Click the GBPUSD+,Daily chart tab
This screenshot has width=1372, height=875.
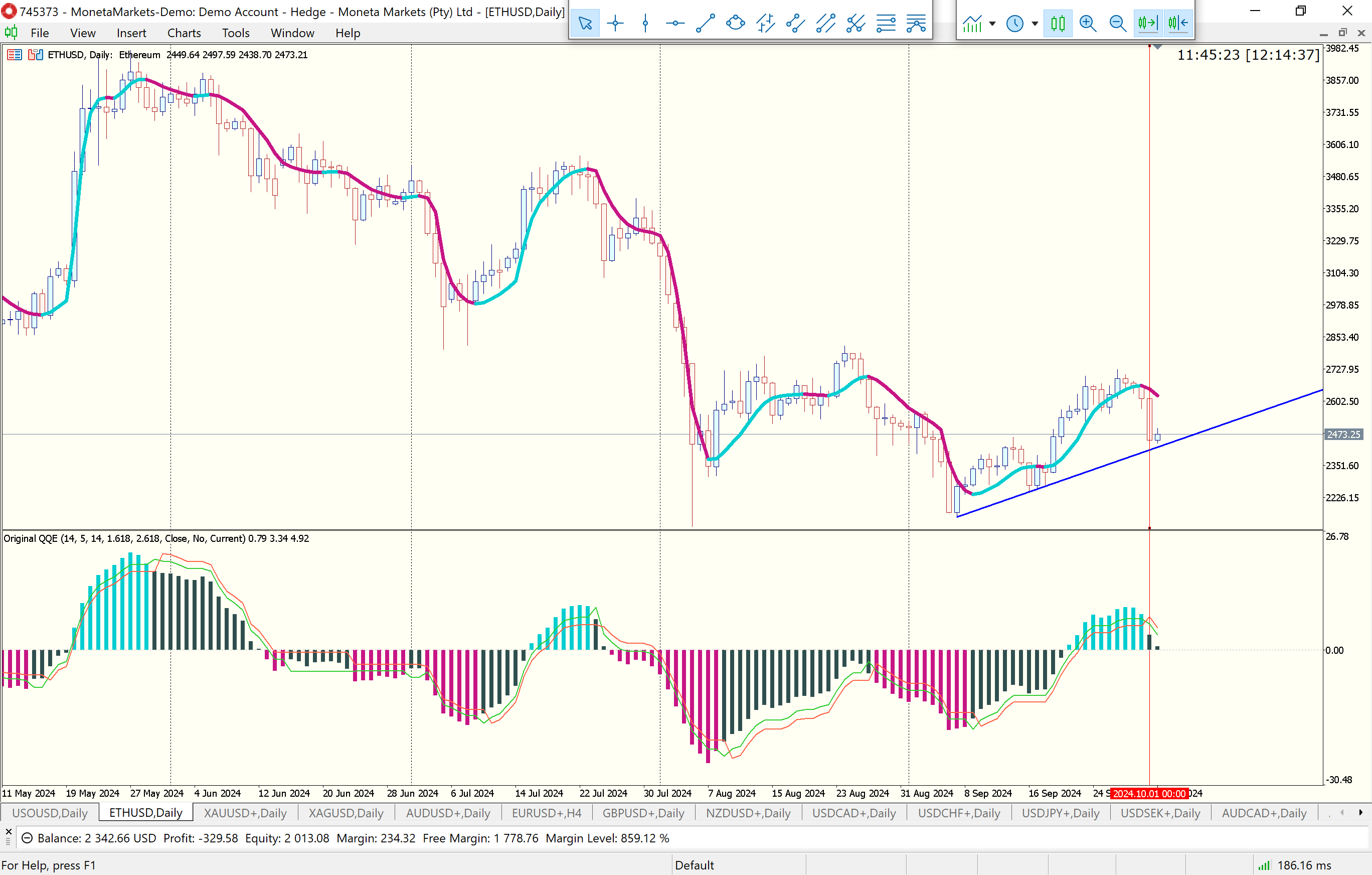point(643,813)
